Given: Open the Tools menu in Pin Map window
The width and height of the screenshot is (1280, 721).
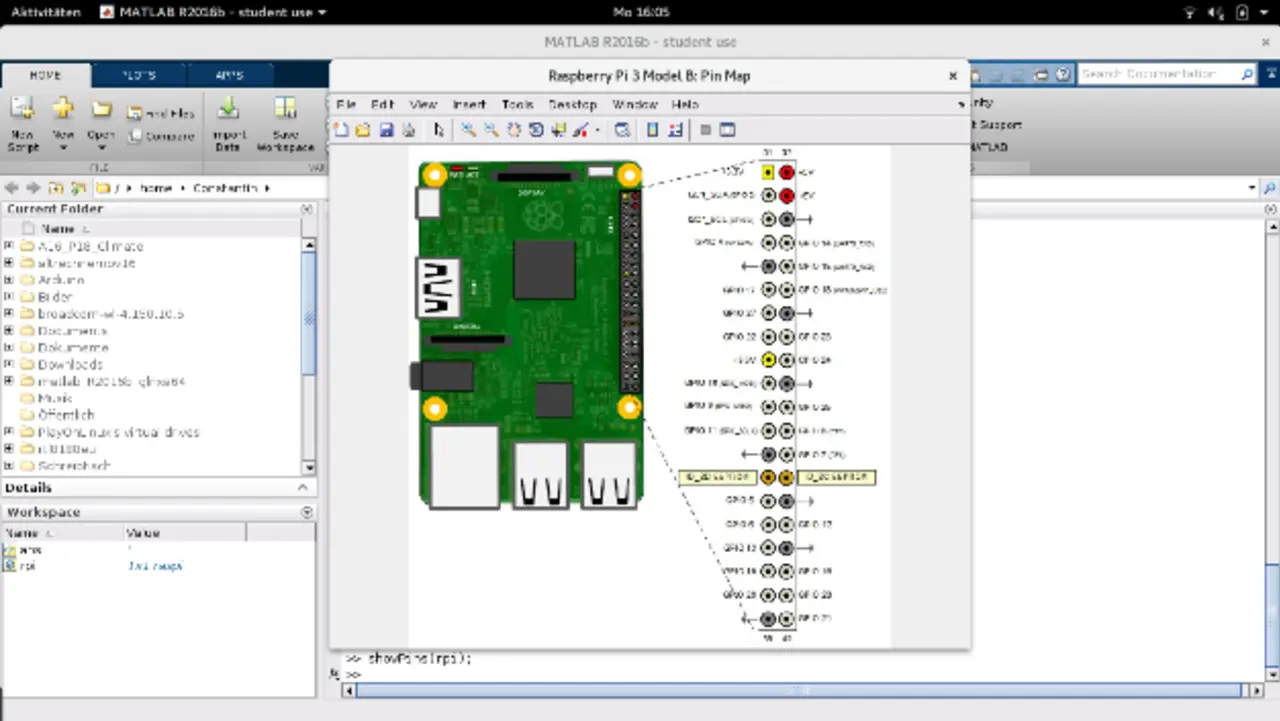Looking at the screenshot, I should 517,104.
